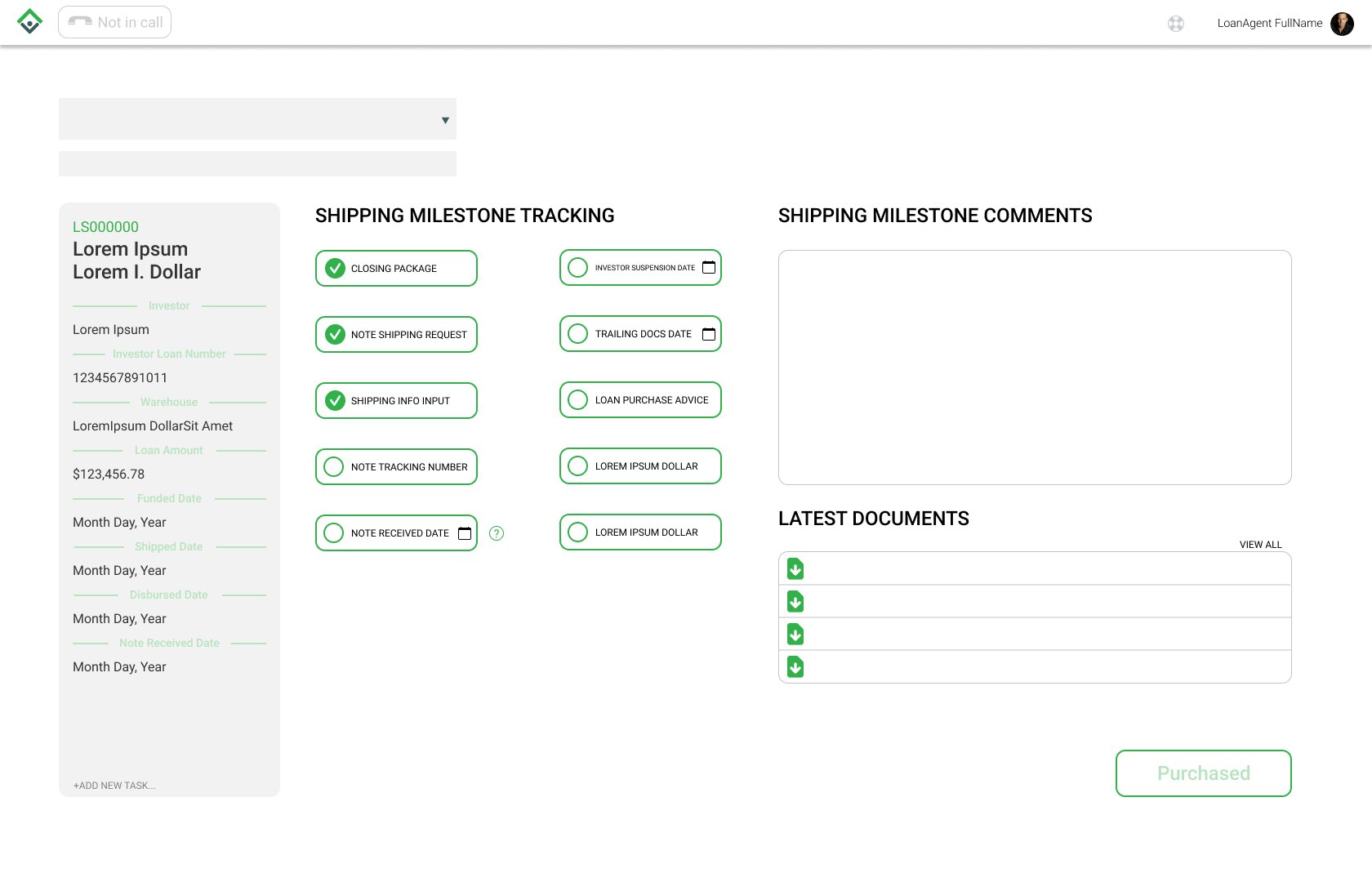Download the last latest document
1372x882 pixels.
click(x=795, y=667)
